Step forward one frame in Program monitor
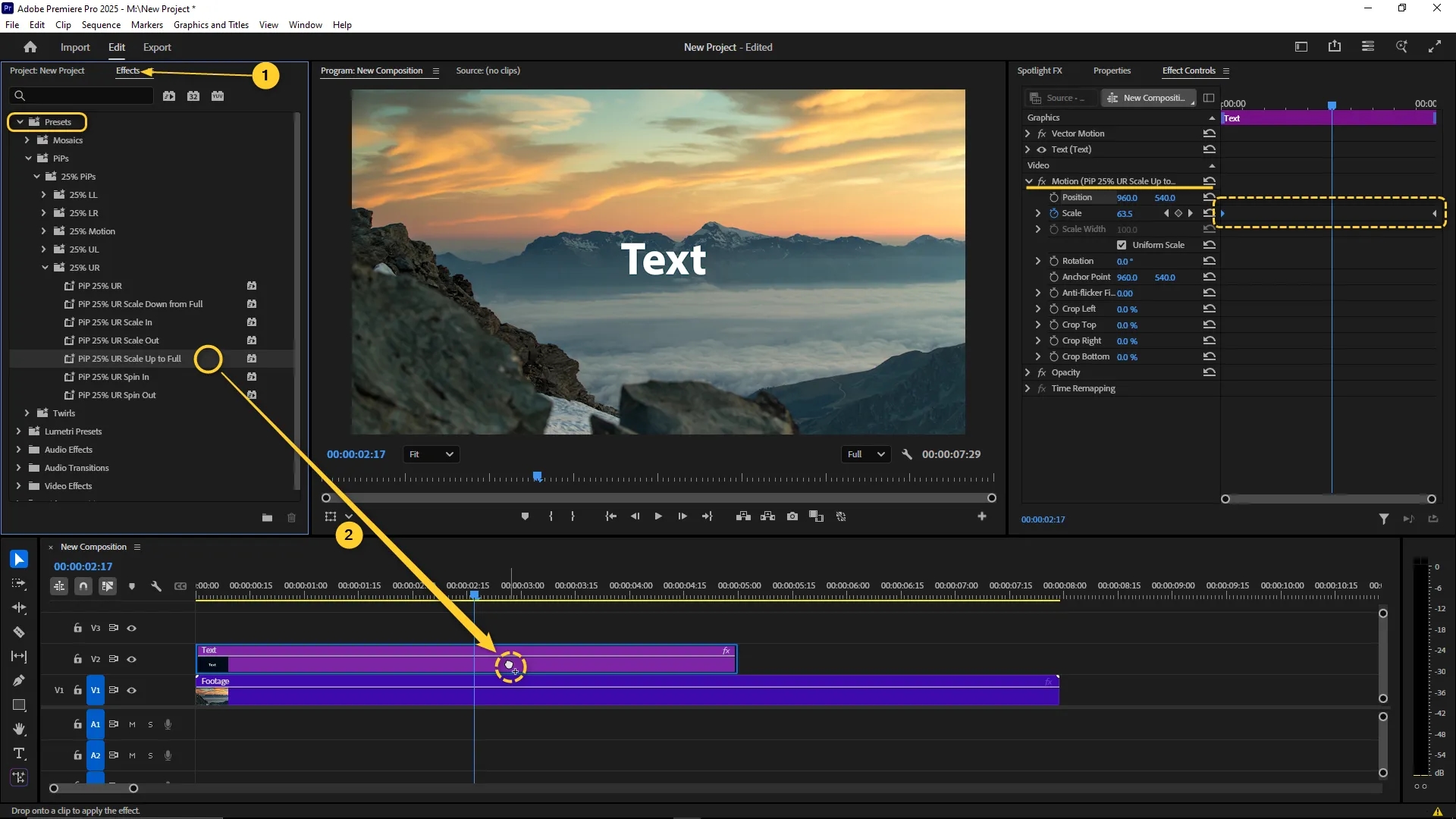The height and width of the screenshot is (819, 1456). [x=682, y=516]
